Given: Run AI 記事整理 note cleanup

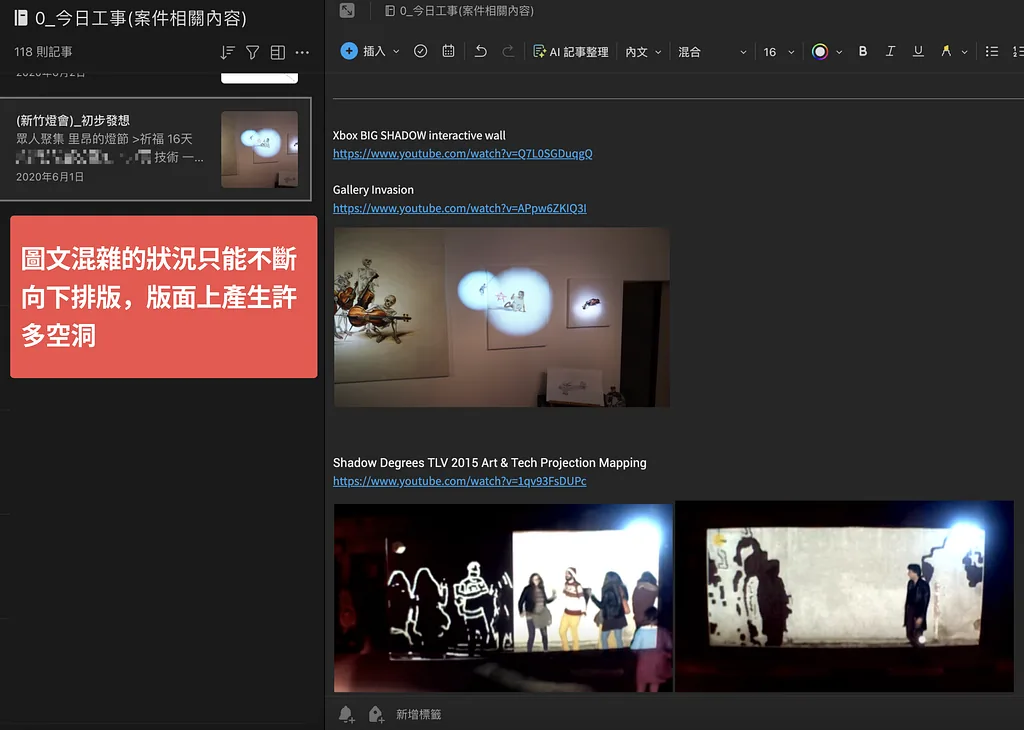Looking at the screenshot, I should [x=571, y=52].
